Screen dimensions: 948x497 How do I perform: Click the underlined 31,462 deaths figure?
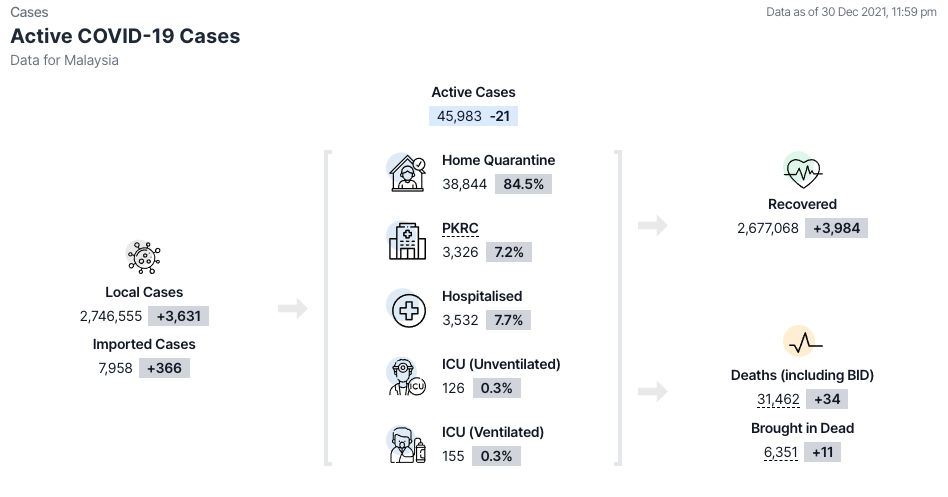[778, 400]
